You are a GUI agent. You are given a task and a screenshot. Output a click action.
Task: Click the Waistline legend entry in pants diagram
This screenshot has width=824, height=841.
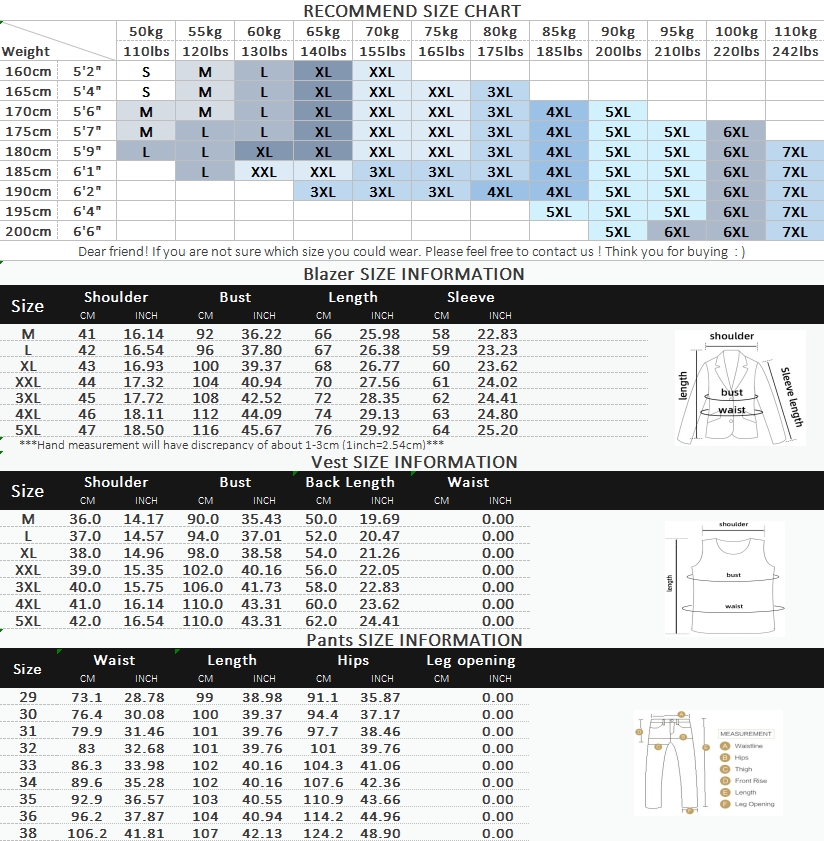742,746
